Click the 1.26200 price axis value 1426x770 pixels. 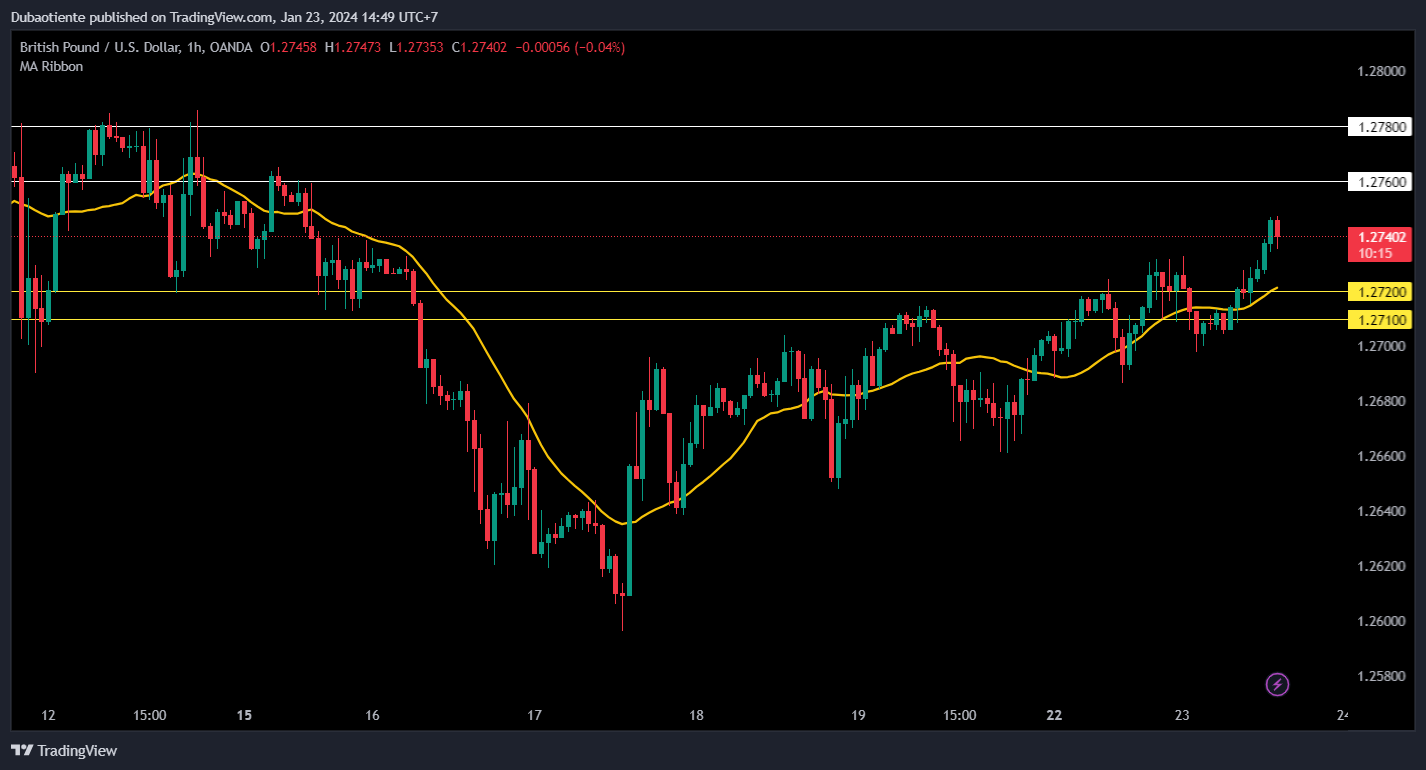[x=1380, y=567]
